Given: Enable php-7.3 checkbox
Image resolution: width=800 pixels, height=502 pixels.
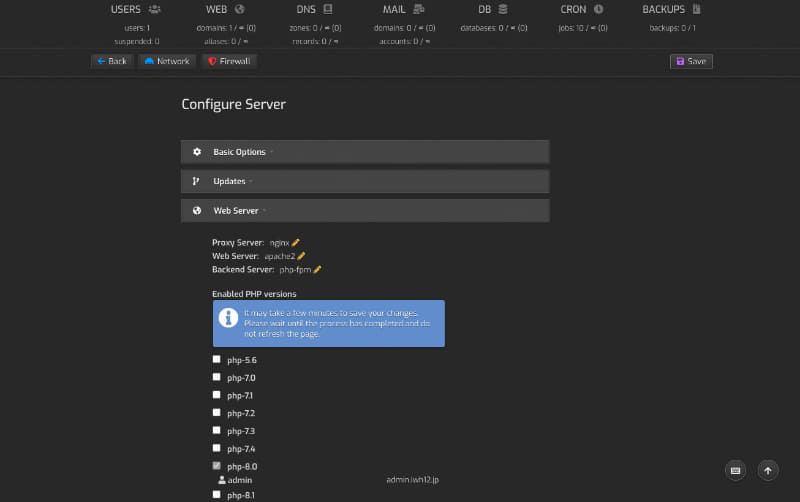Looking at the screenshot, I should 216,430.
